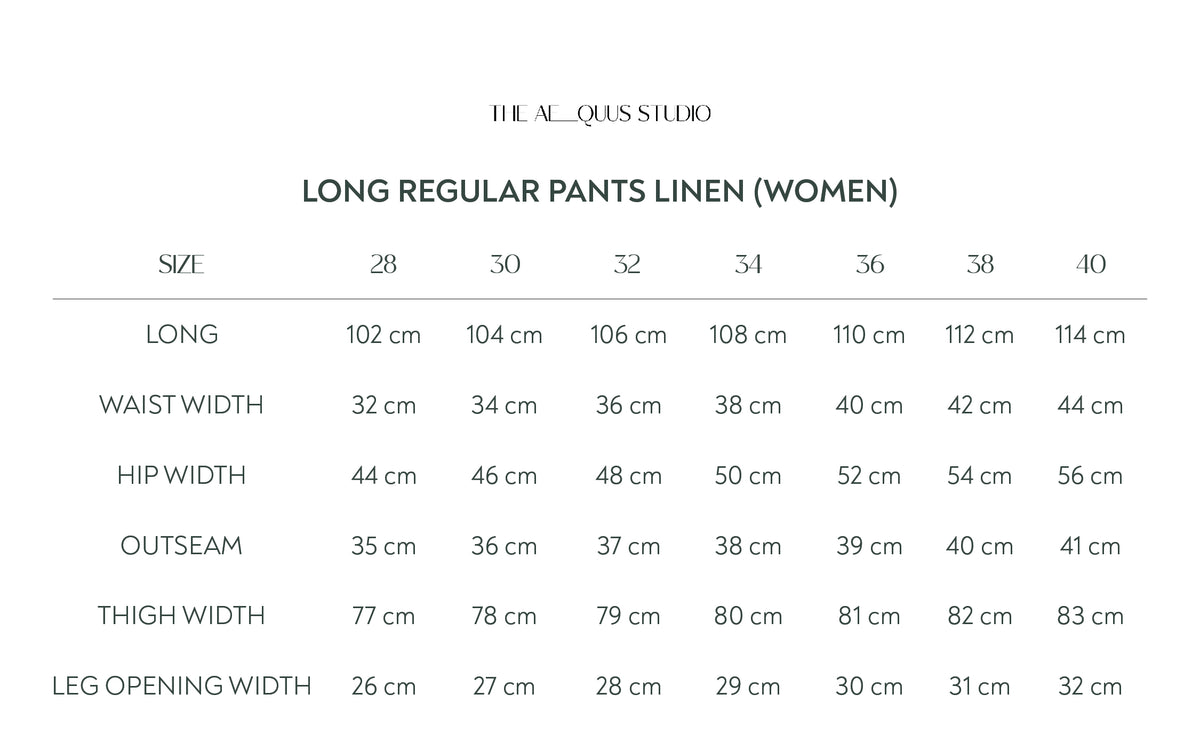Click the 35 cm outseam value
1200x750 pixels.
pos(383,546)
